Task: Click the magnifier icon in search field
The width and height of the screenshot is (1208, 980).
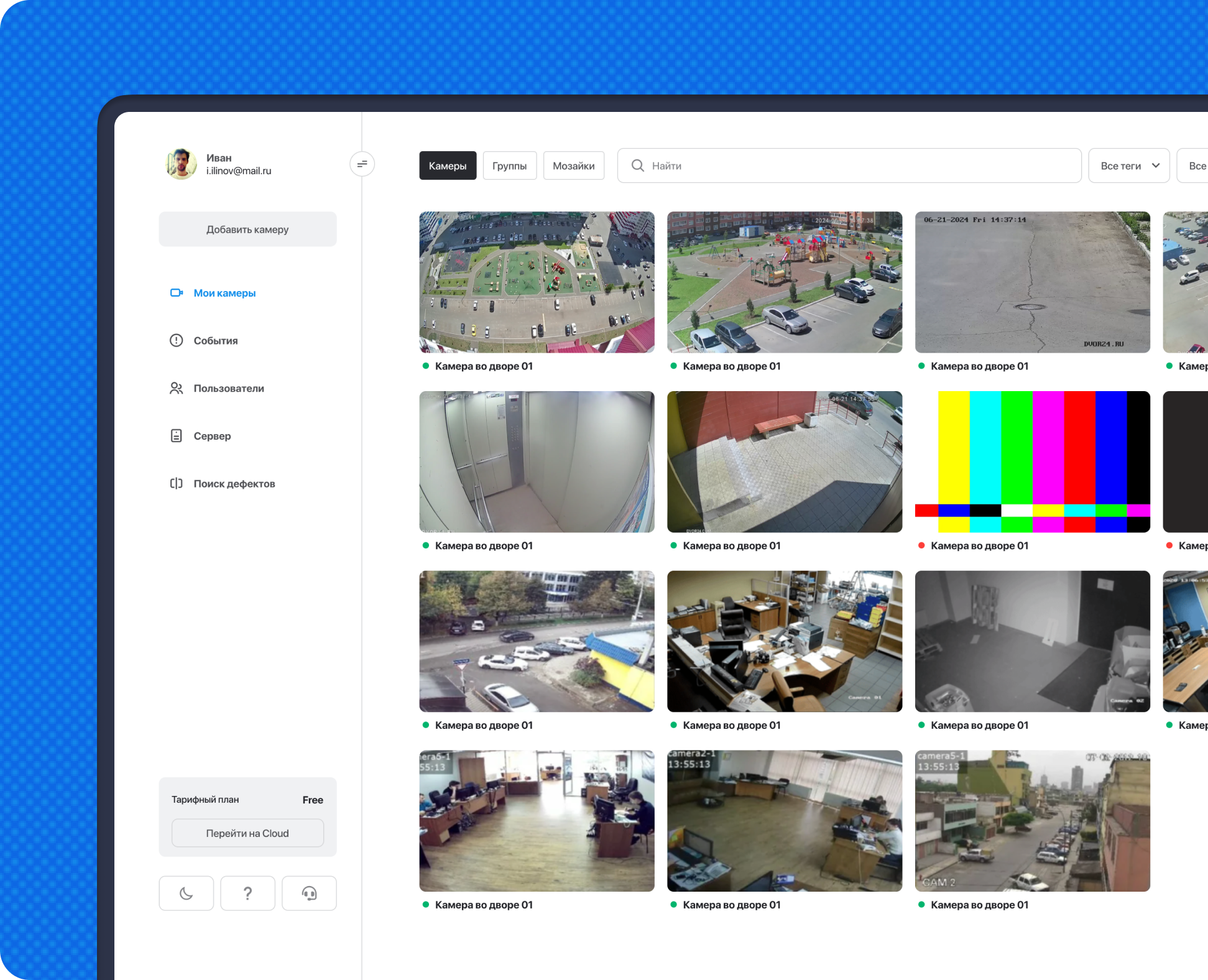Action: click(x=637, y=166)
